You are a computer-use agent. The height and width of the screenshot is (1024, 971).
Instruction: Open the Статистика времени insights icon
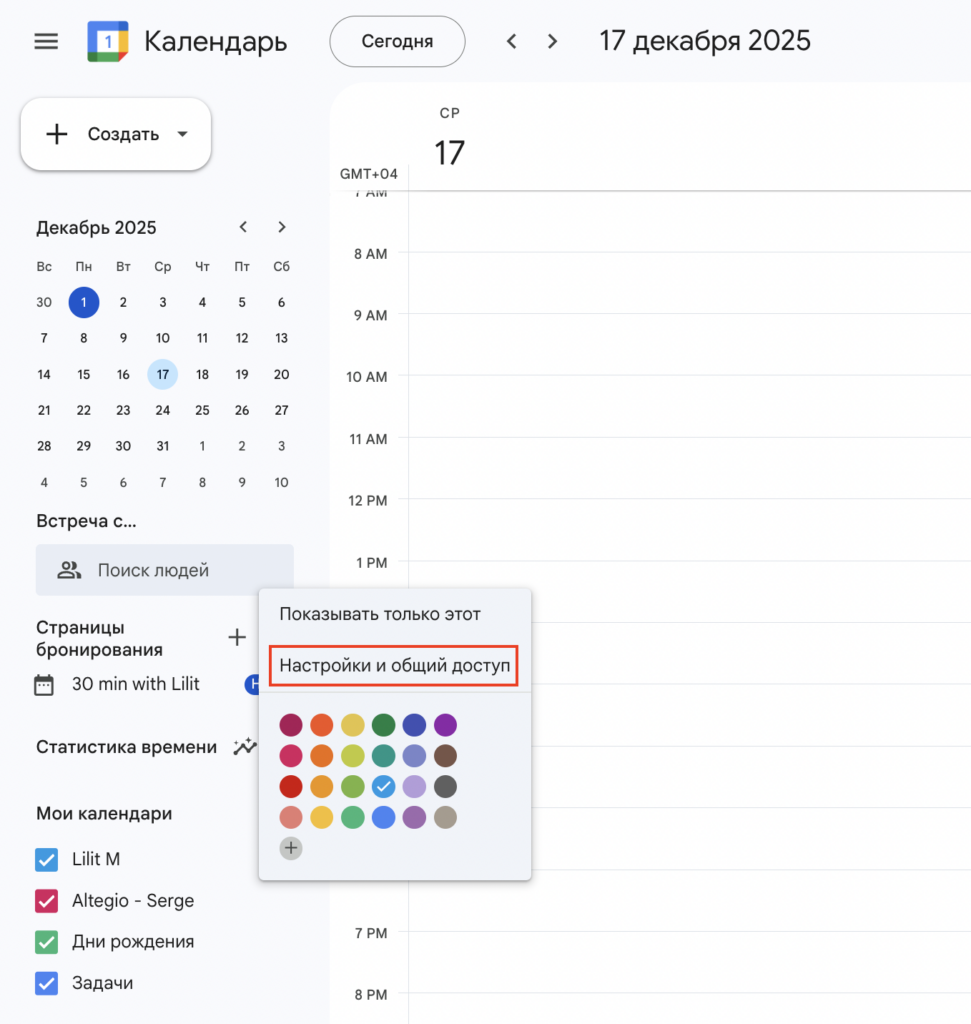244,747
